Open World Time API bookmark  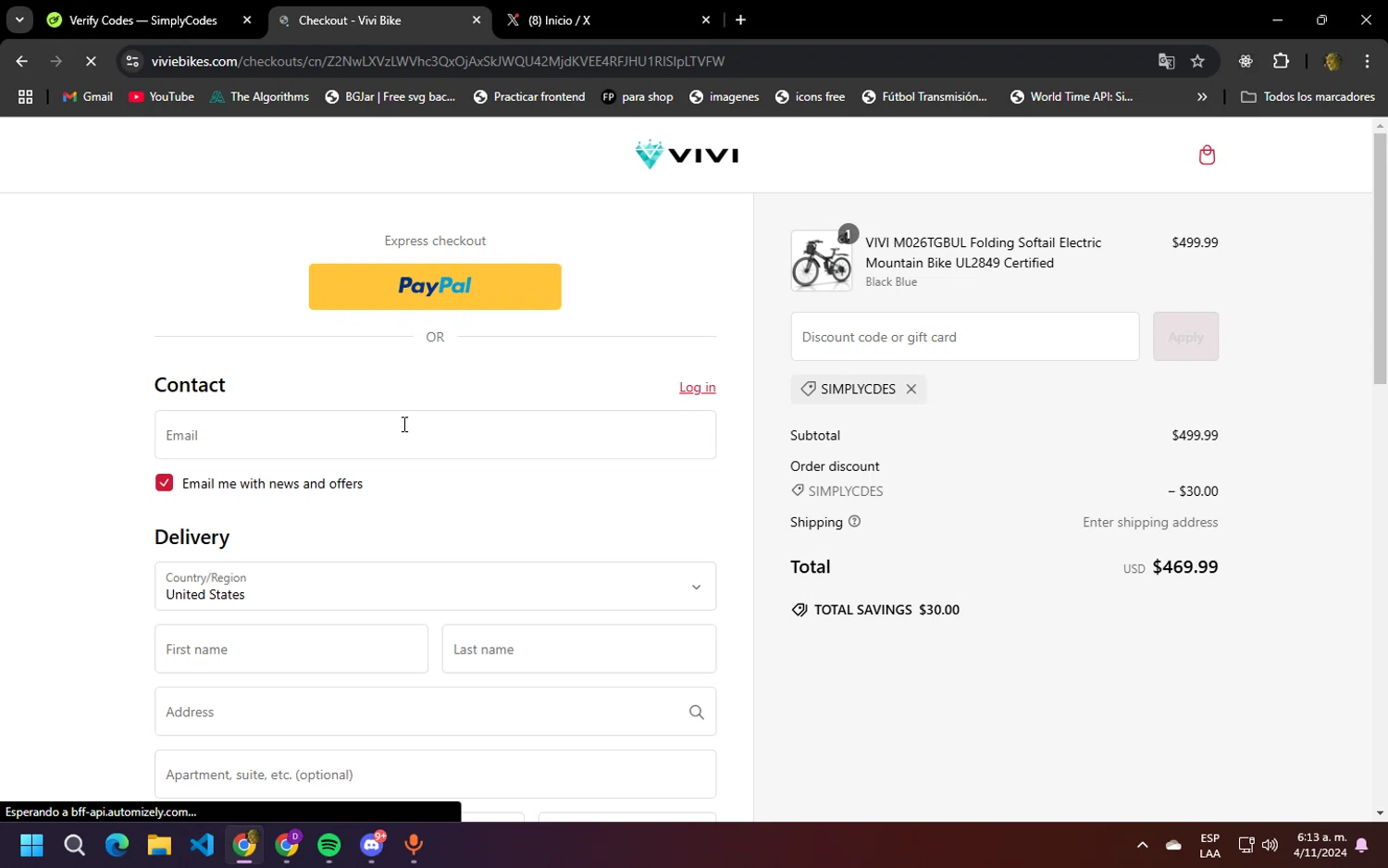pyautogui.click(x=1072, y=96)
